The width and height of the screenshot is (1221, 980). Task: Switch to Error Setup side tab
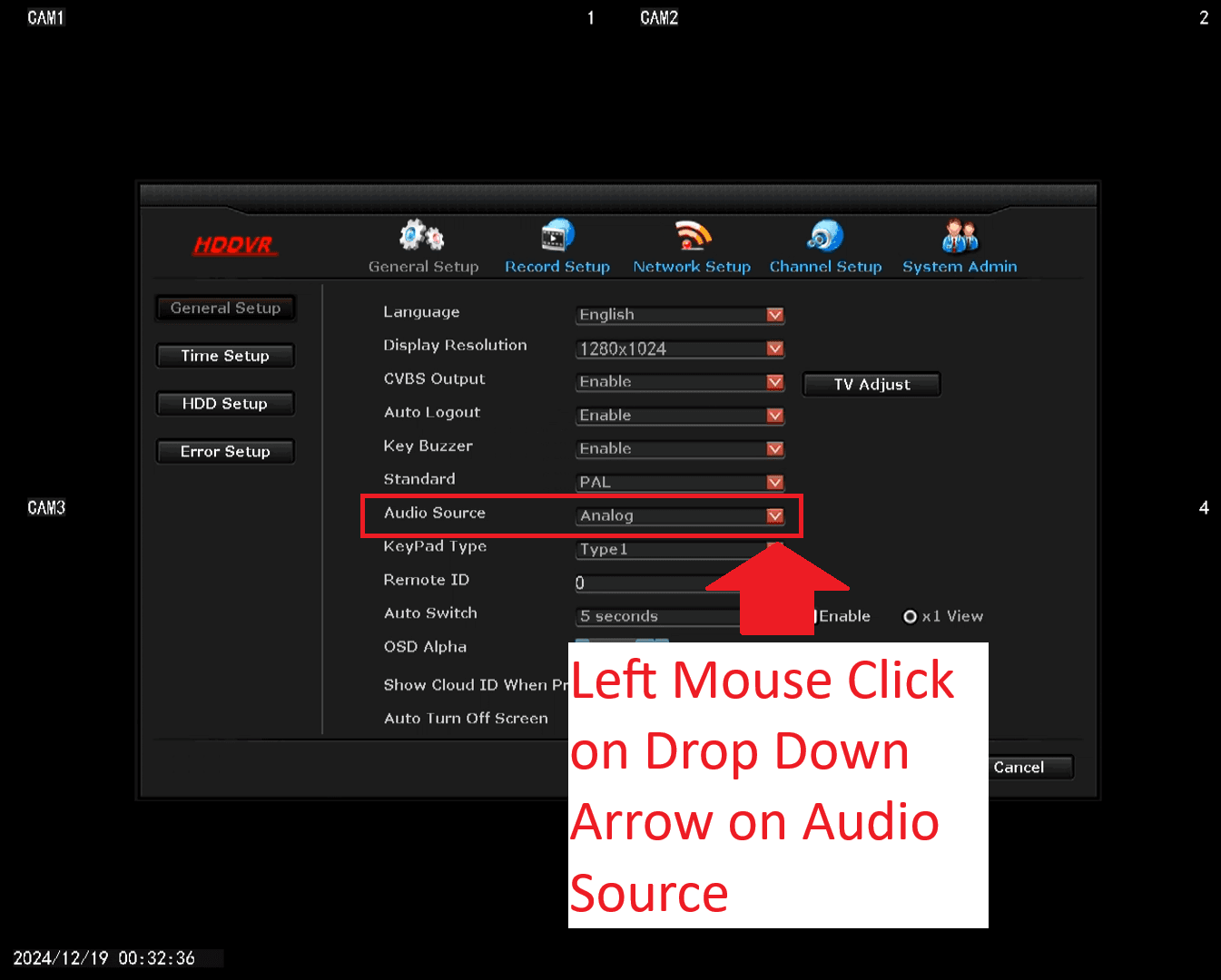[x=225, y=452]
